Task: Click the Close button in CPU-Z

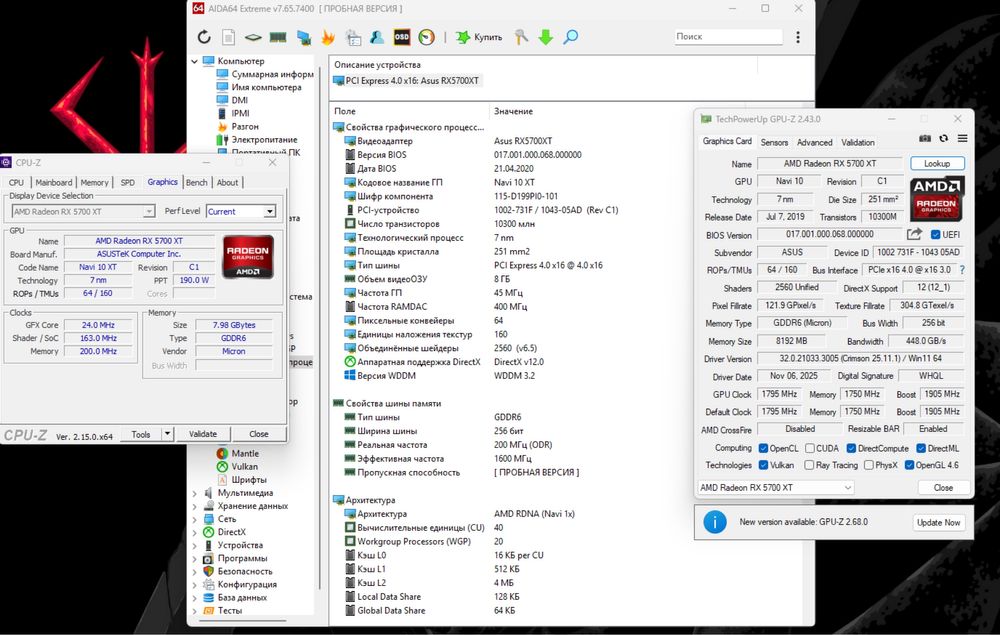Action: 259,434
